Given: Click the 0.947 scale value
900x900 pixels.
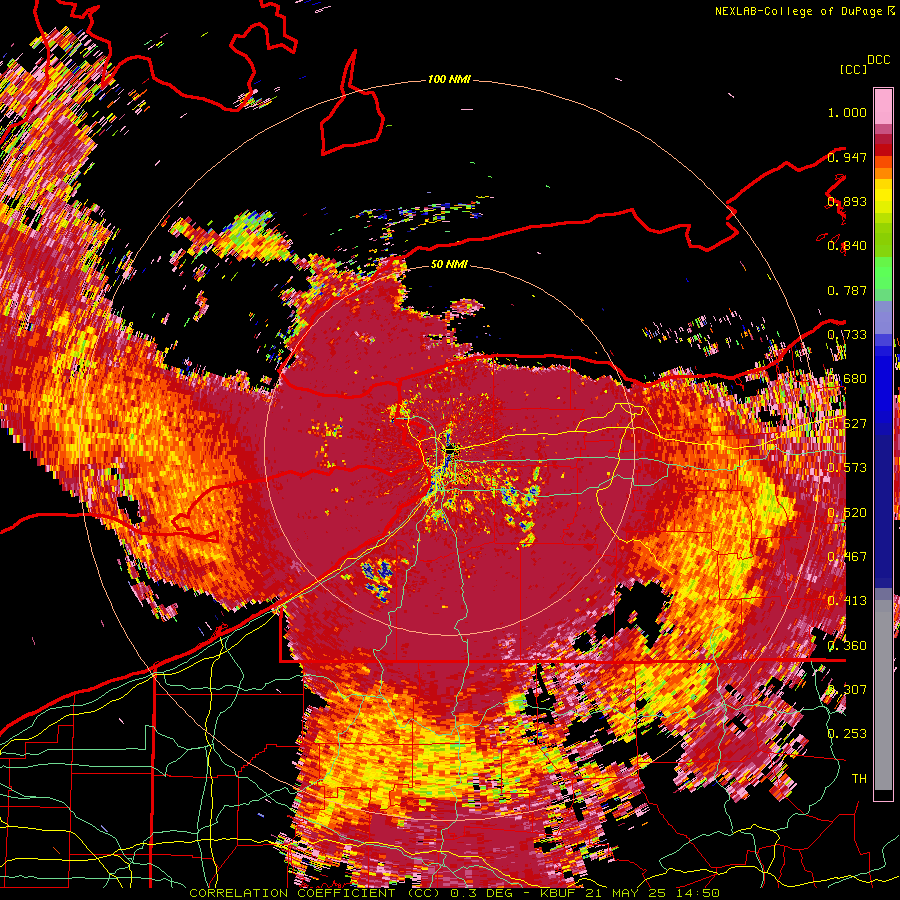Looking at the screenshot, I should (x=847, y=157).
